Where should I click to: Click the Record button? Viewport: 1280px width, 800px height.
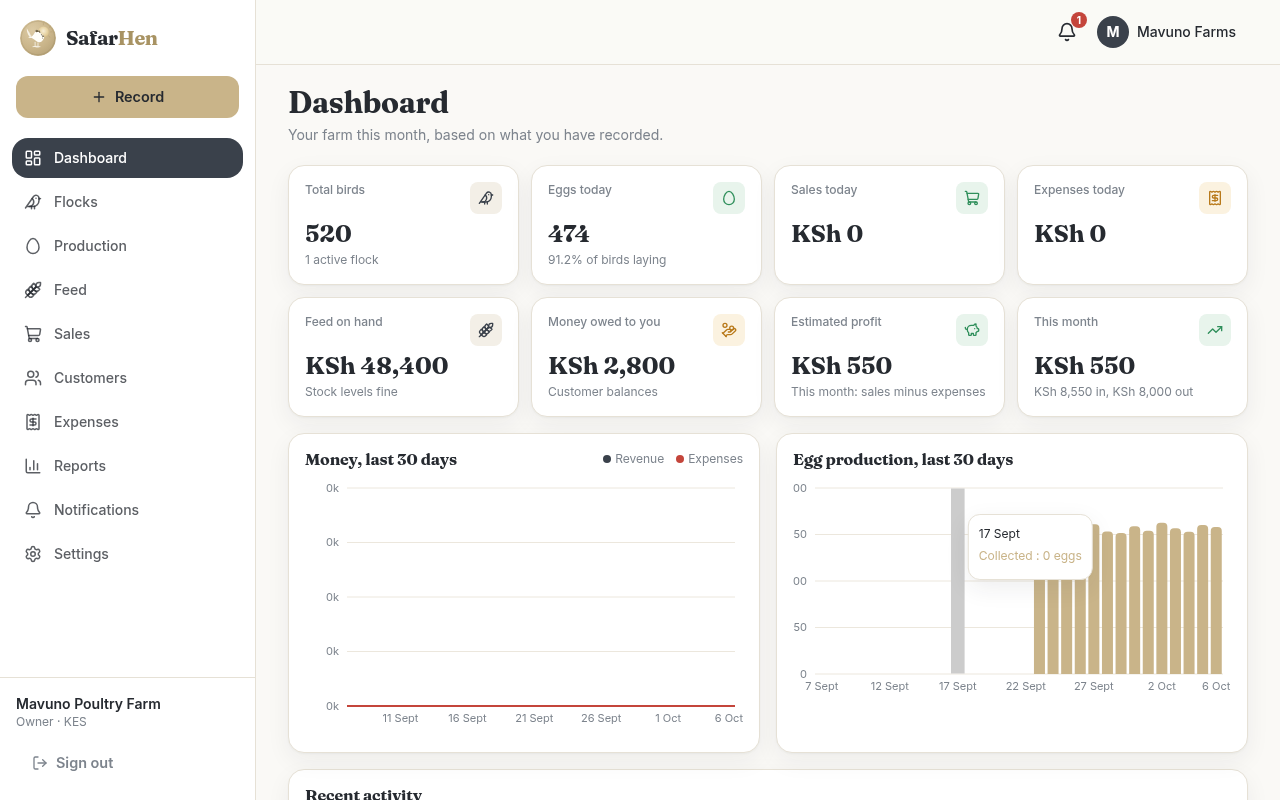pos(127,97)
